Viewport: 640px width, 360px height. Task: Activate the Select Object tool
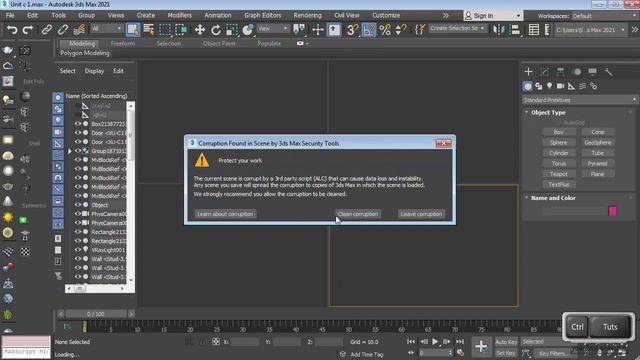[133, 30]
